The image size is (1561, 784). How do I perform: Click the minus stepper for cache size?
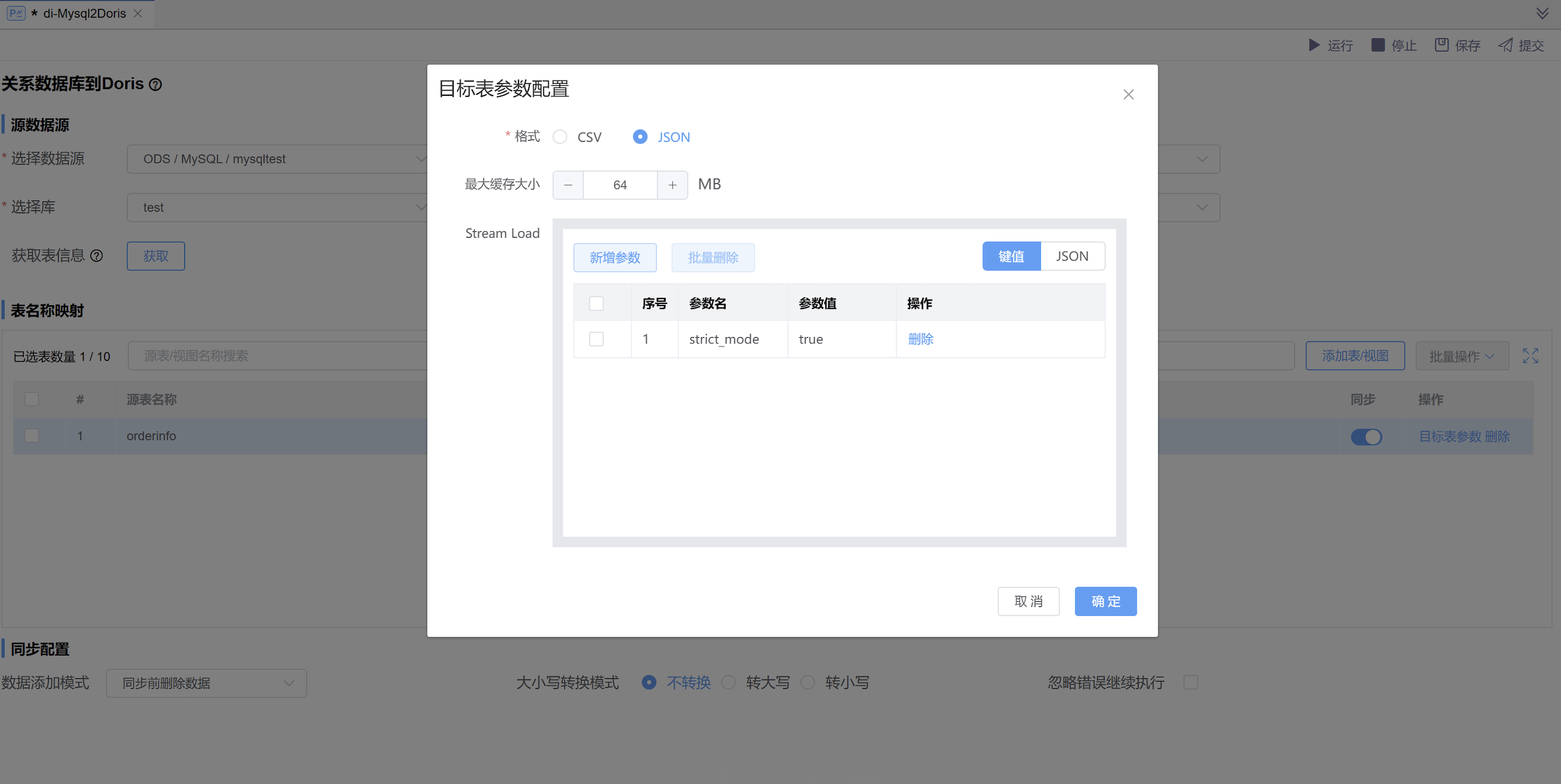[568, 185]
